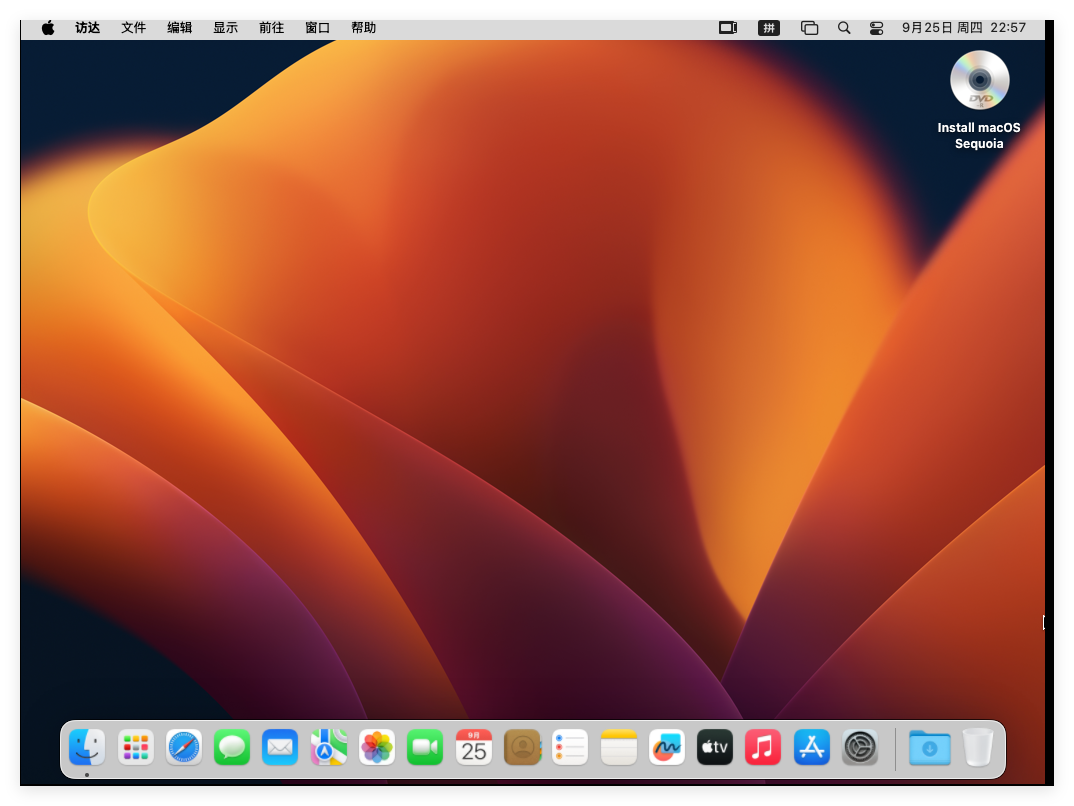Open the Contacts app
The width and height of the screenshot is (1074, 806).
[x=522, y=747]
